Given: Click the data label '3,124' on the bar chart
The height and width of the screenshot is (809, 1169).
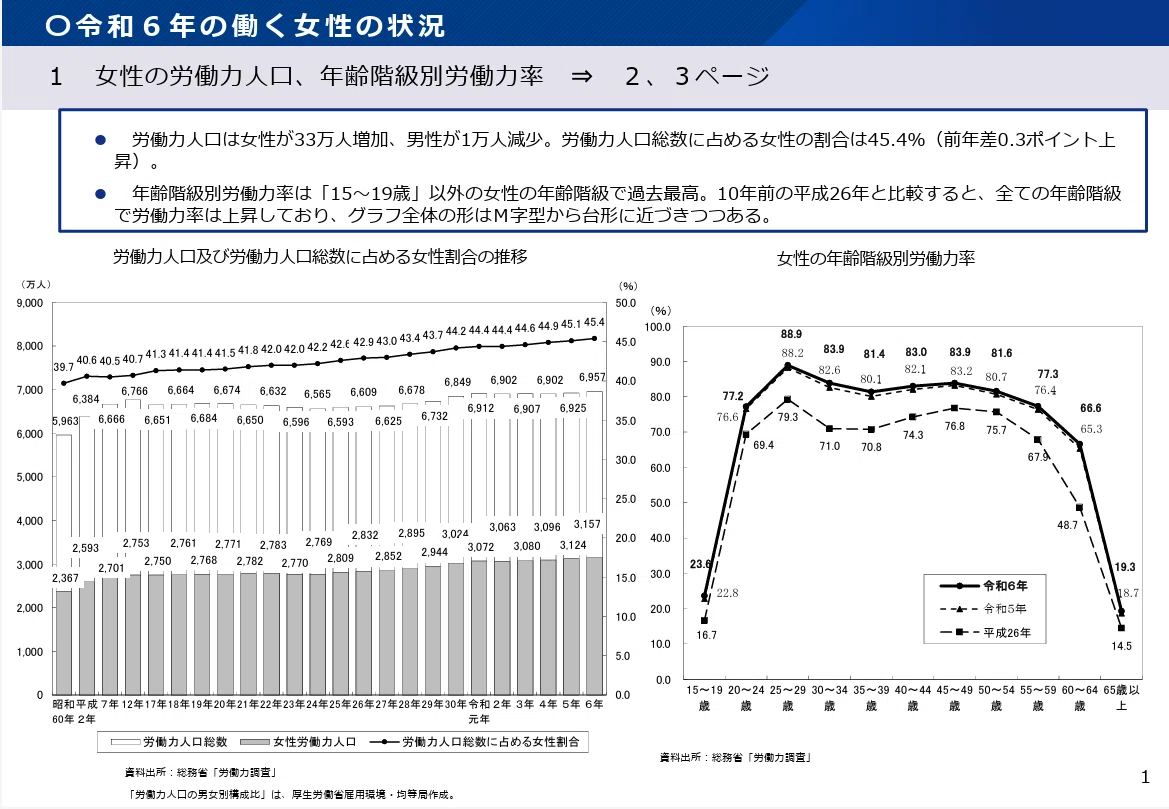Looking at the screenshot, I should [573, 545].
